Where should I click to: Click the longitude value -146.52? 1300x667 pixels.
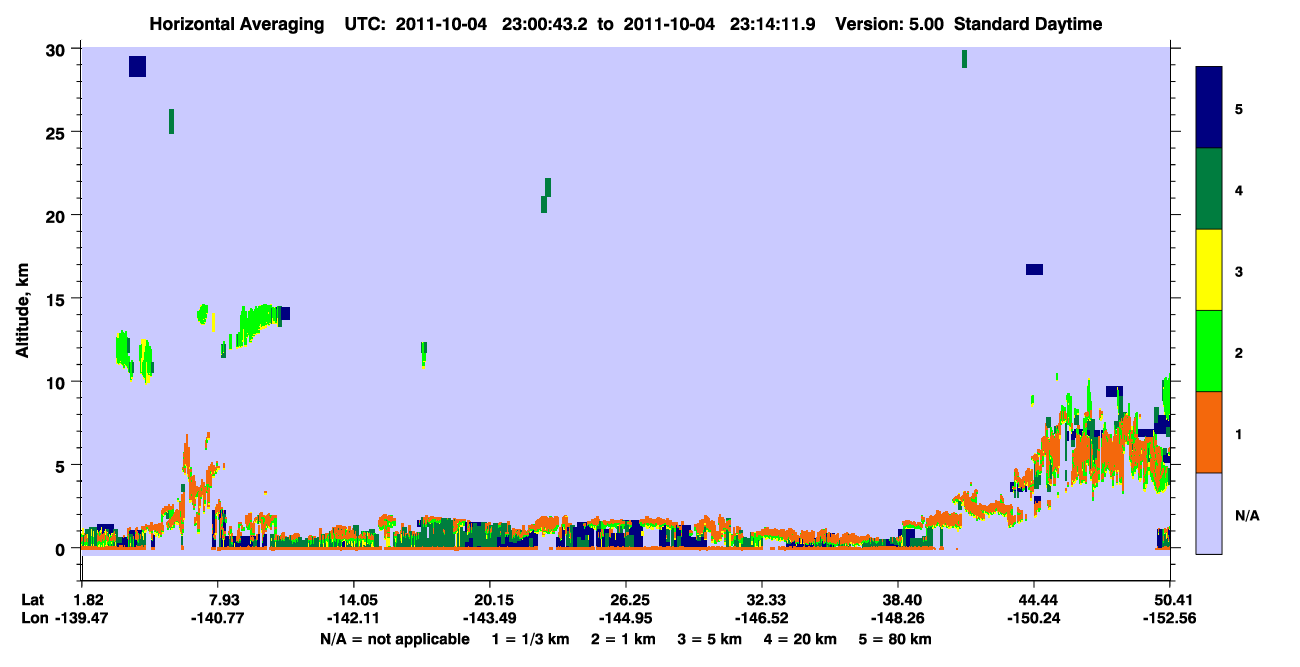pos(762,619)
